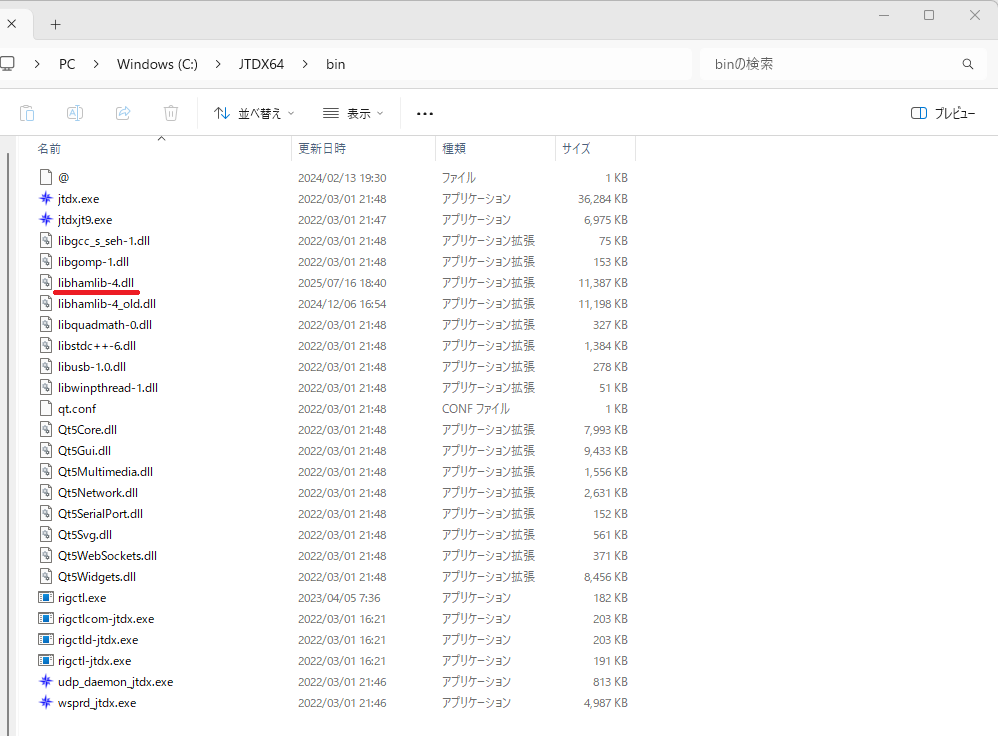The width and height of the screenshot is (998, 736).
Task: Click the 2023/04/05 7:36 date cell
Action: 339,598
